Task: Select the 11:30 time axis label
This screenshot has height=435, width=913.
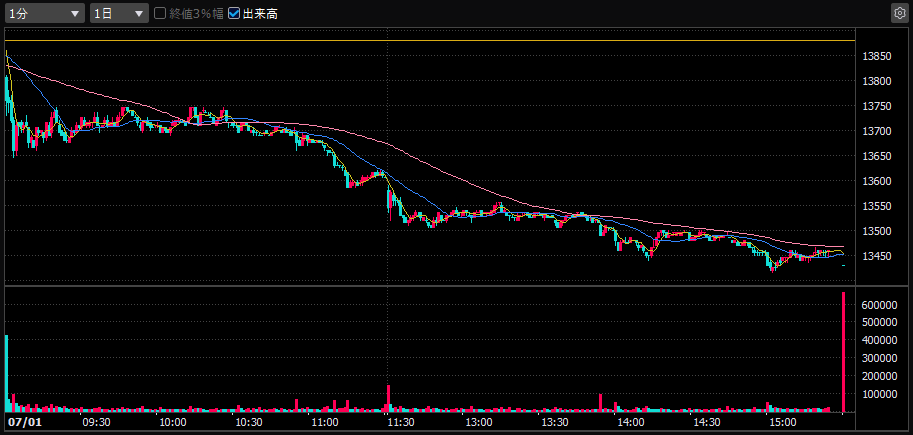Action: pyautogui.click(x=402, y=421)
